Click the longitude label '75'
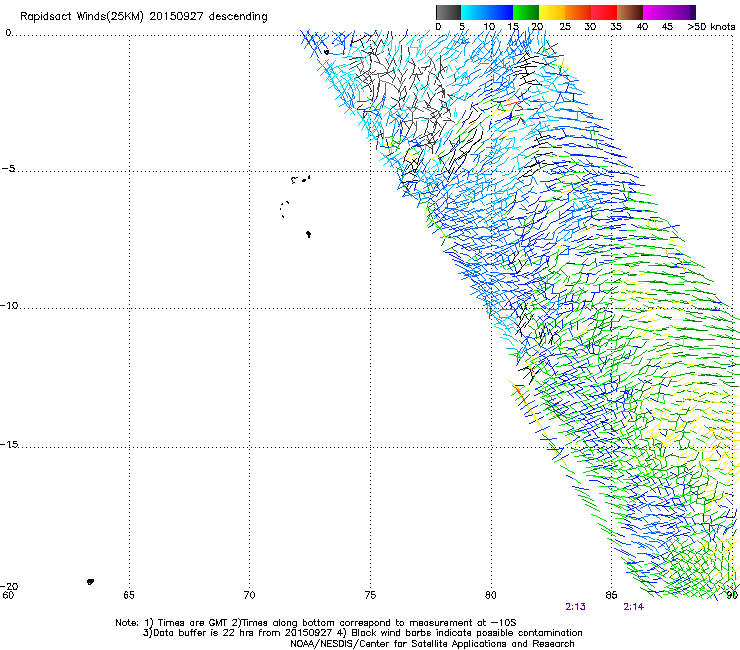Screen dimensions: 740x650 coord(370,595)
